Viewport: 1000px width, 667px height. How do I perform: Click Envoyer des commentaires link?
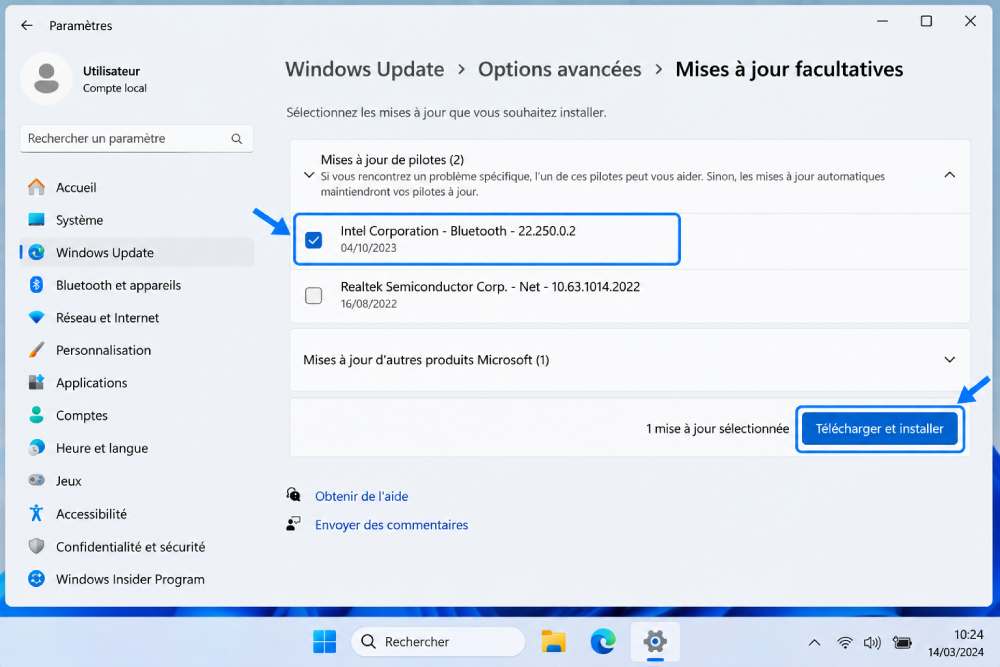pyautogui.click(x=392, y=524)
